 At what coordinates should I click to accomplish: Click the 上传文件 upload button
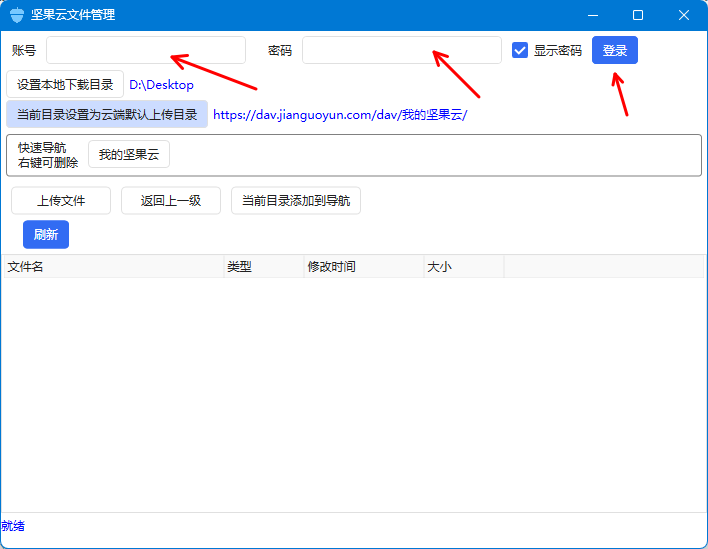pyautogui.click(x=61, y=200)
